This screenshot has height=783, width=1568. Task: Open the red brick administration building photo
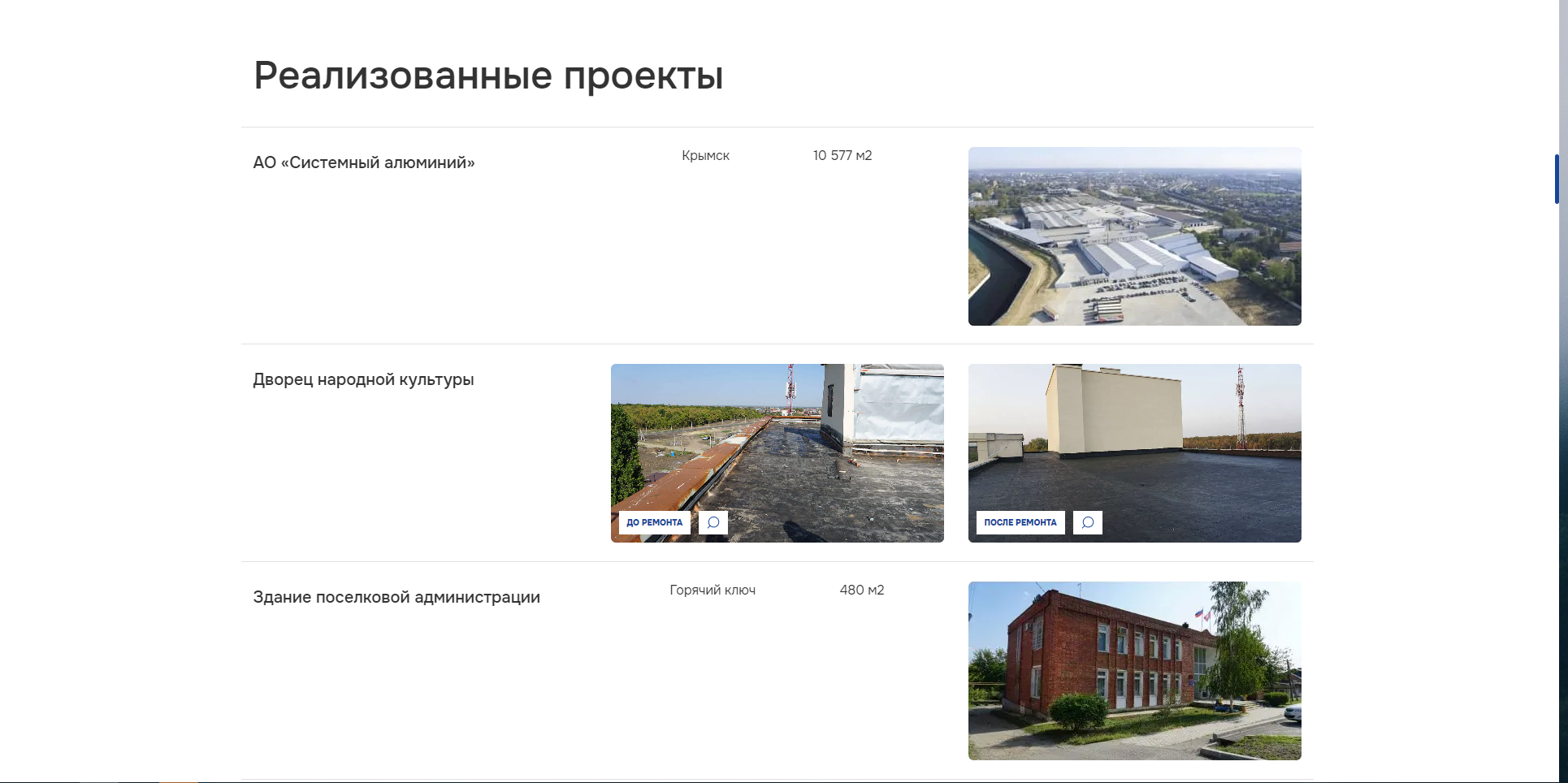1135,671
